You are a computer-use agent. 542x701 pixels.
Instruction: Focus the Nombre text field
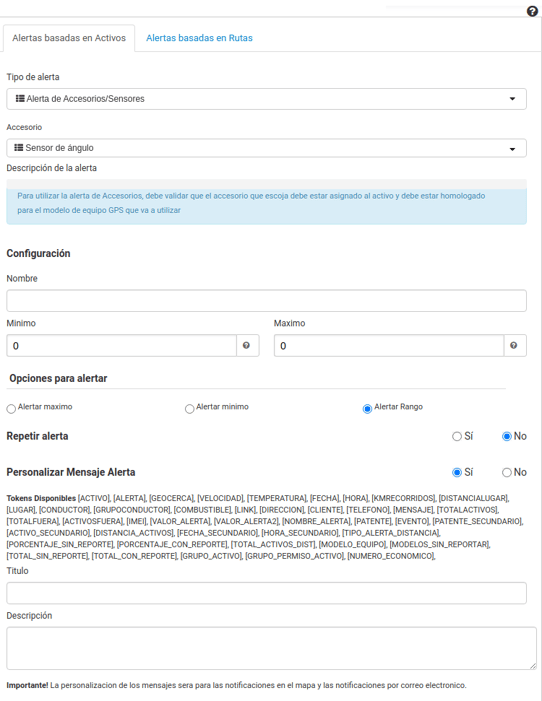[267, 300]
